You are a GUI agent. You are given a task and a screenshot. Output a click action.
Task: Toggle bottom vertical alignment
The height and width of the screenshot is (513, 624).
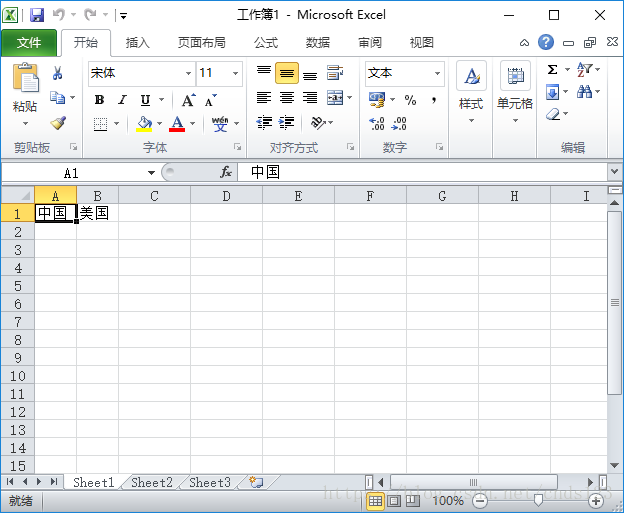click(x=310, y=74)
